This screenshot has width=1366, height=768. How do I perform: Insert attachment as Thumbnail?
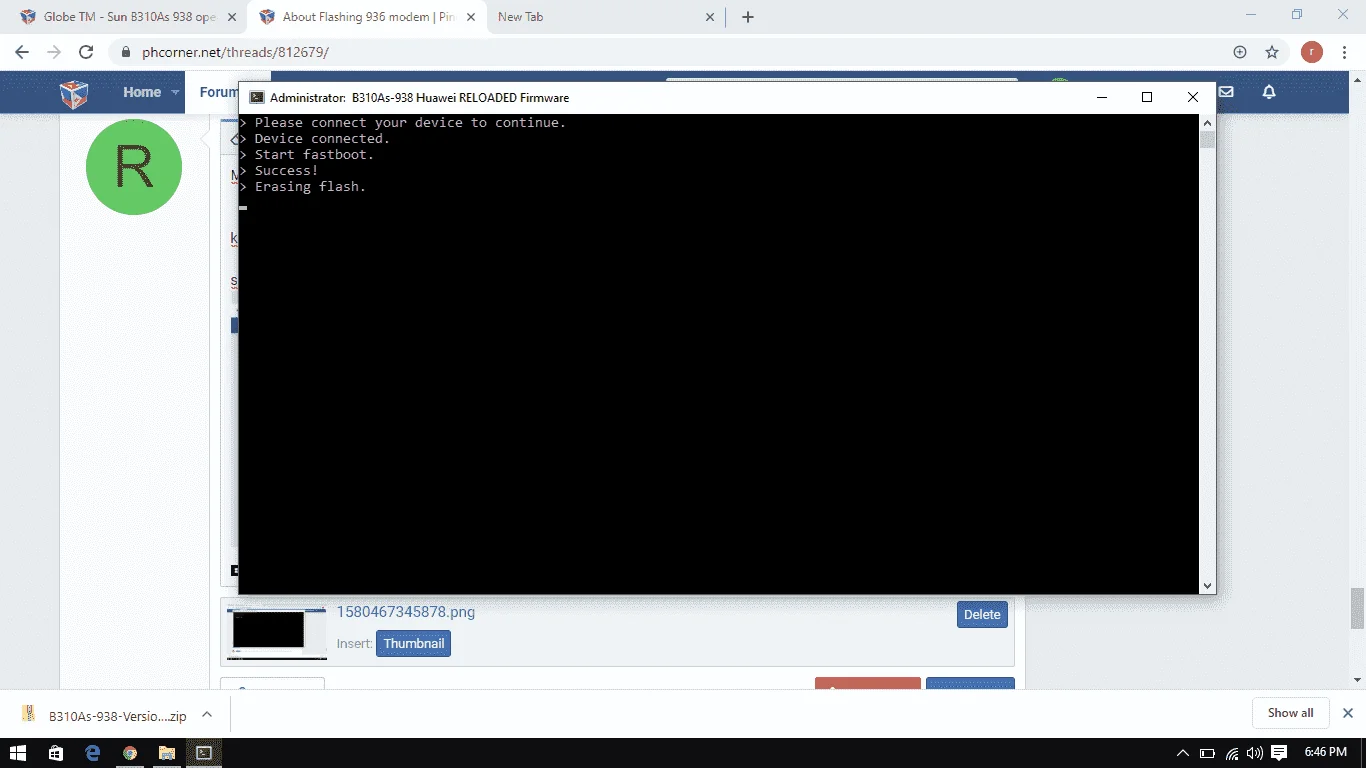pyautogui.click(x=413, y=643)
